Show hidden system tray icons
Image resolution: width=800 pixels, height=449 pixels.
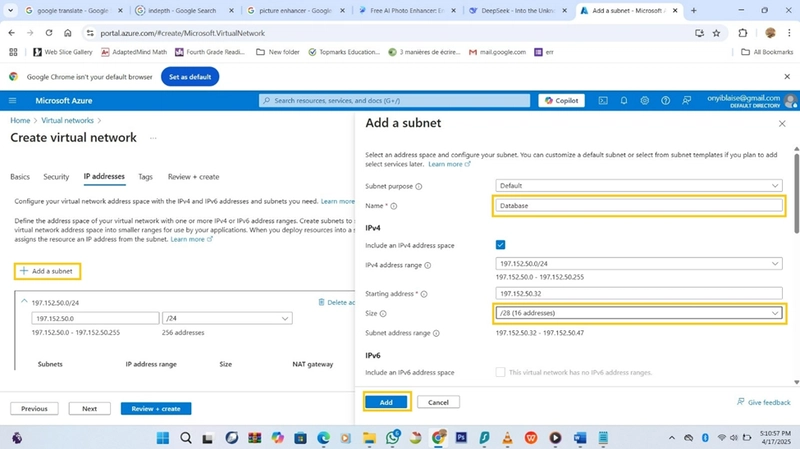(x=672, y=438)
